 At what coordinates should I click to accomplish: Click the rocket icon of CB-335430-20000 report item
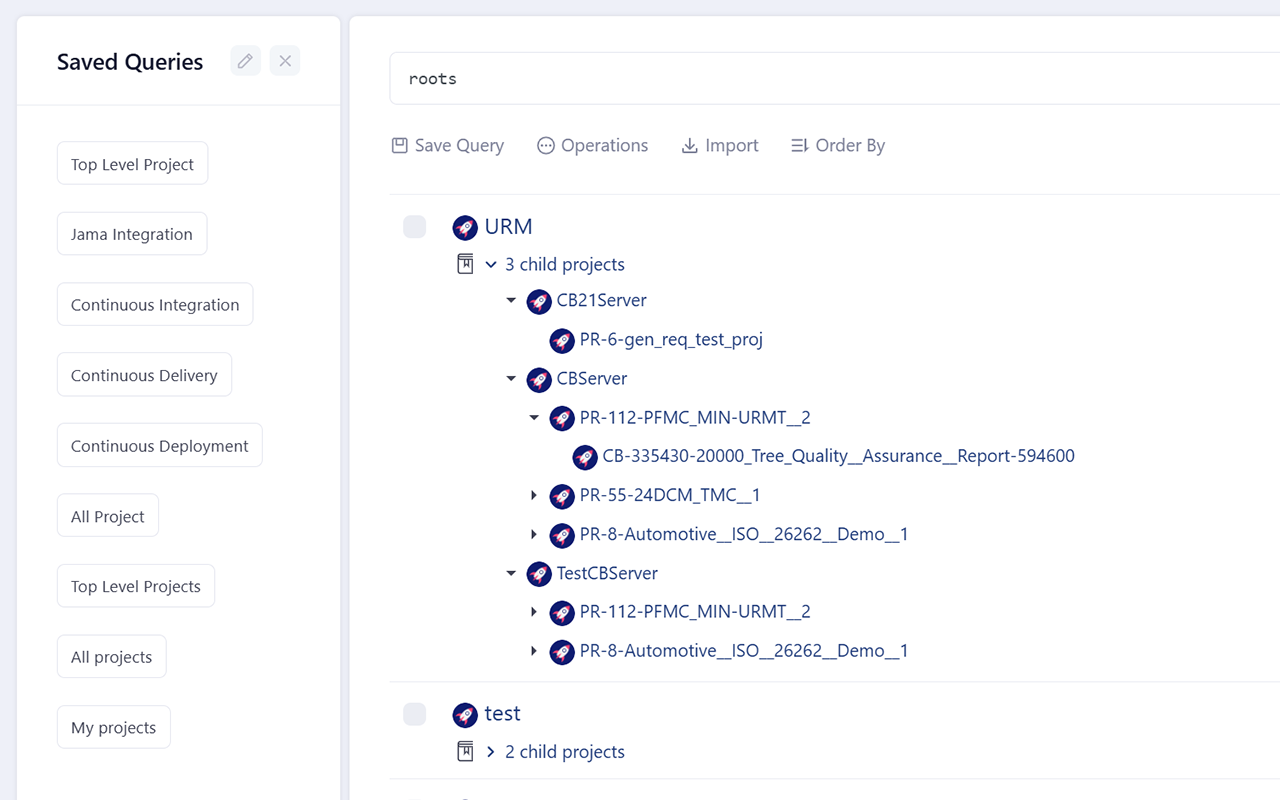point(585,457)
